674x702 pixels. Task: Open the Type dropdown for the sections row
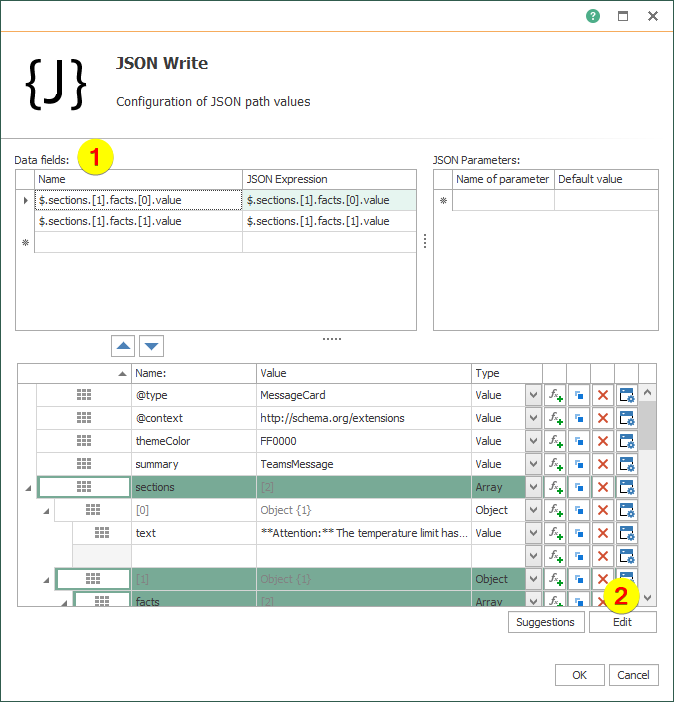pyautogui.click(x=533, y=487)
